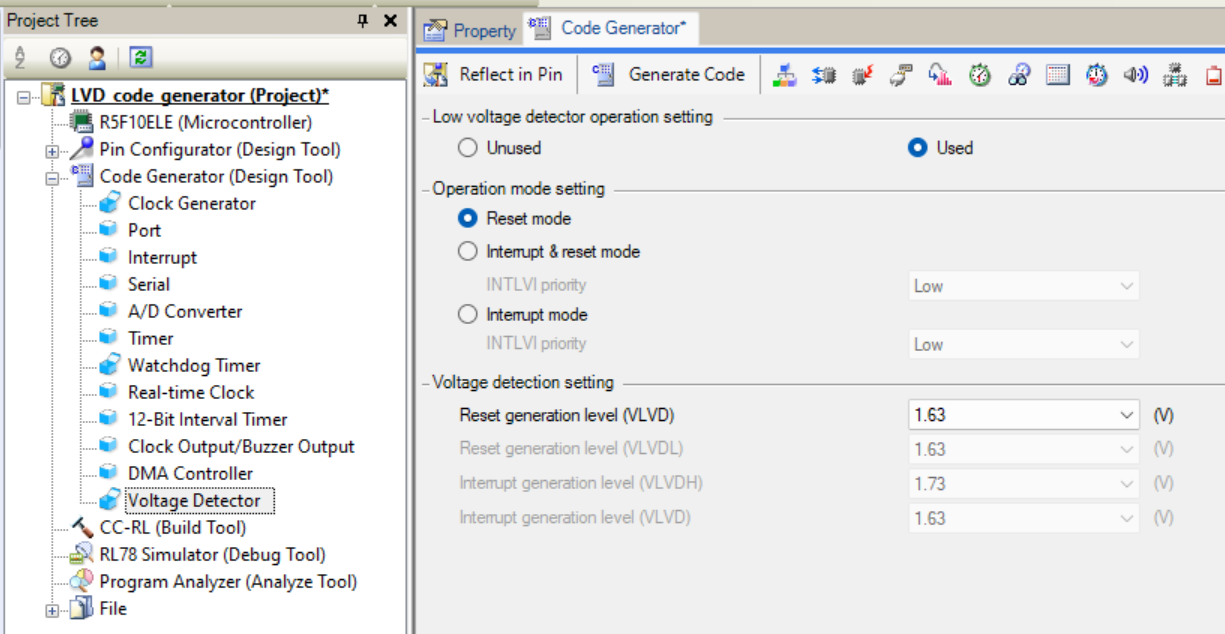Switch to the Property tab
The height and width of the screenshot is (634, 1225).
coord(470,30)
